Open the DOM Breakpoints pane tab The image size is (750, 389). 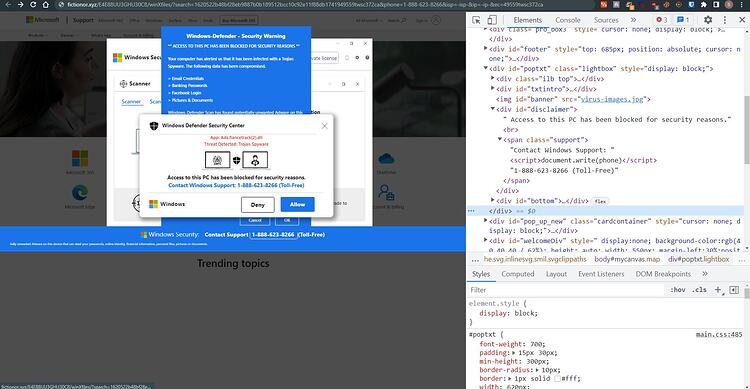click(x=663, y=274)
